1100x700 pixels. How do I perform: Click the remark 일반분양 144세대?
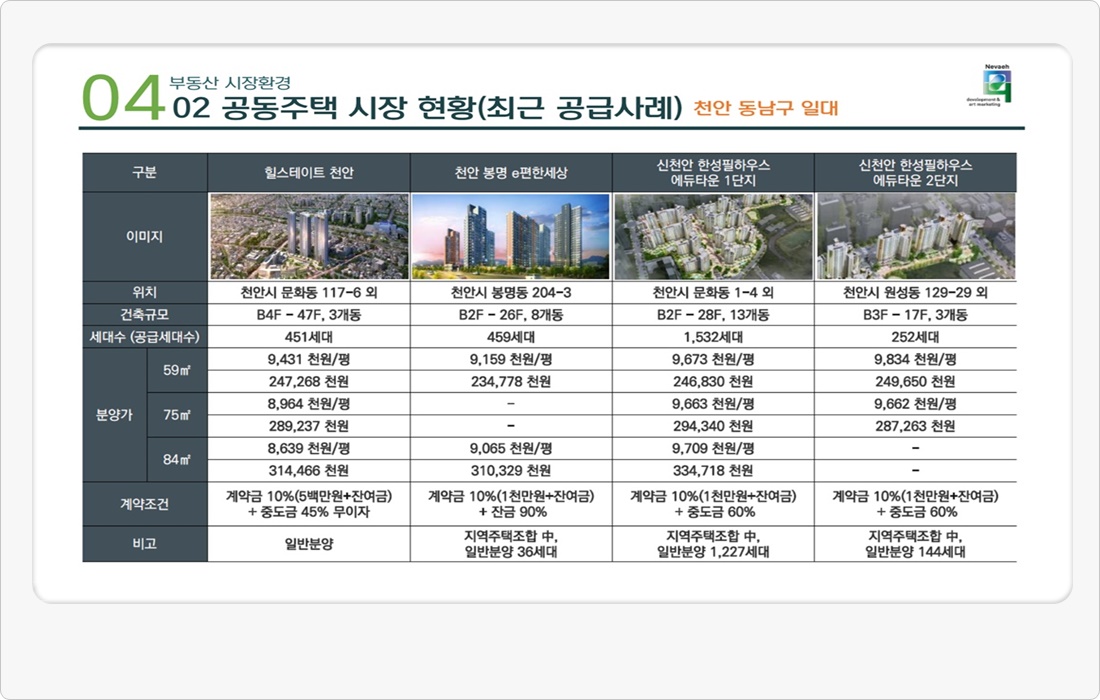point(915,551)
